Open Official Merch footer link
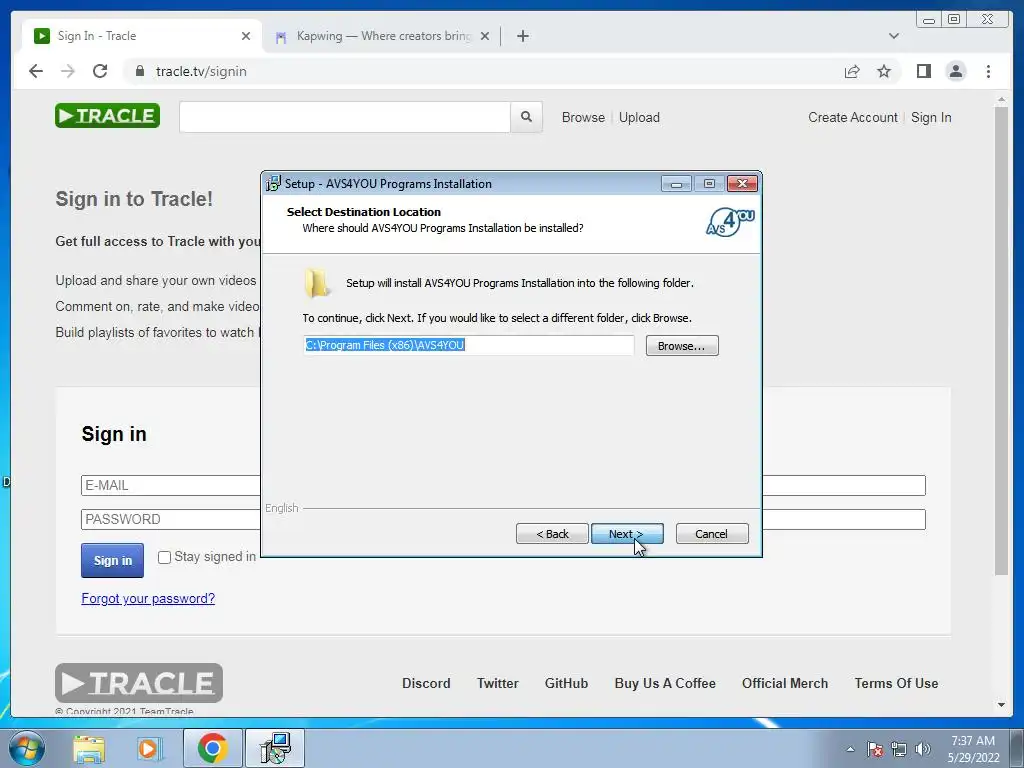Viewport: 1024px width, 768px height. (785, 683)
